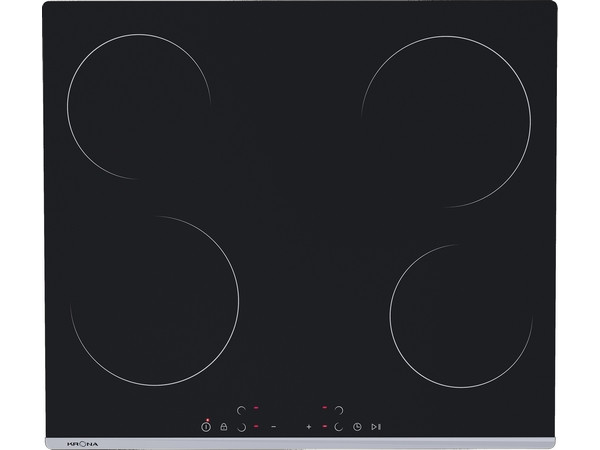Screen dimensions: 600x450
Task: Tap the minus power decrease control
Action: [x=274, y=427]
